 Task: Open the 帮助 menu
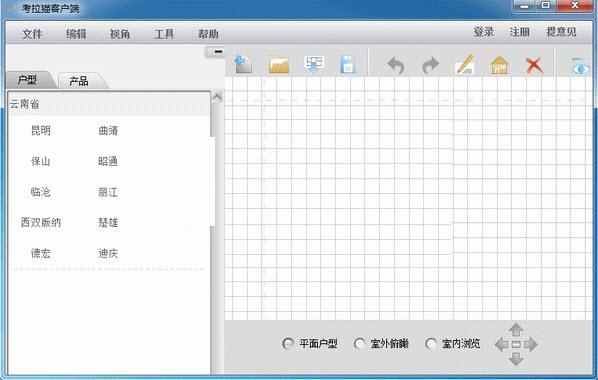coord(208,34)
